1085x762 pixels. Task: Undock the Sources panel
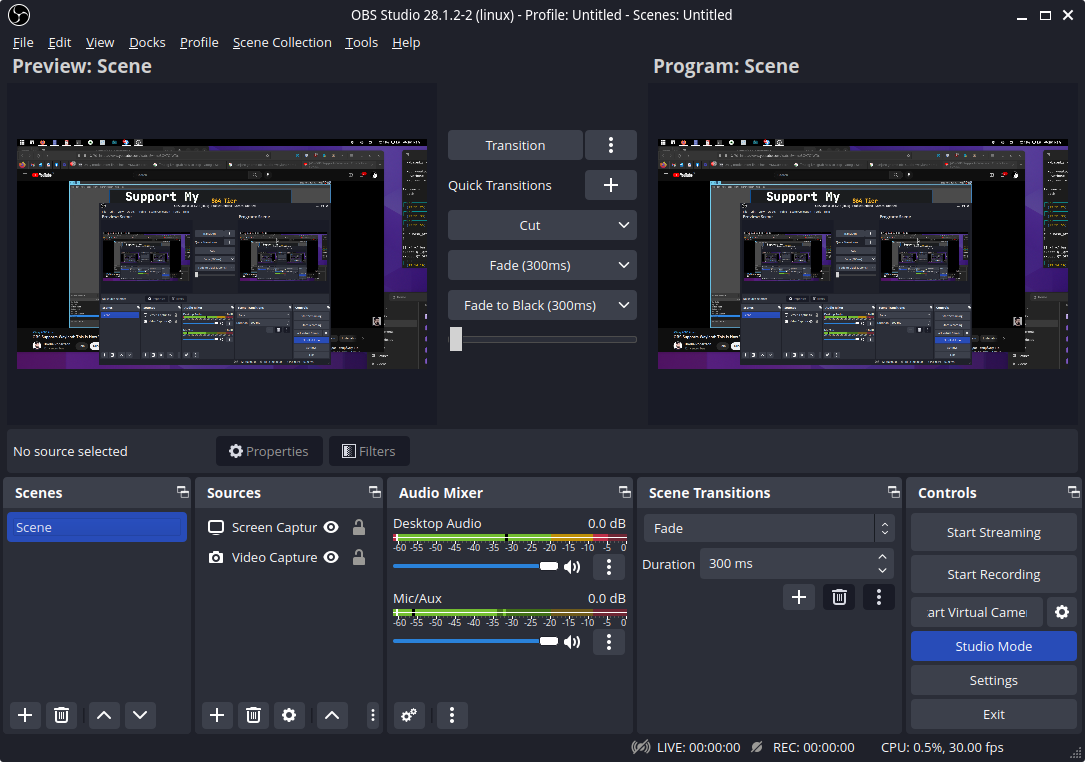[374, 492]
